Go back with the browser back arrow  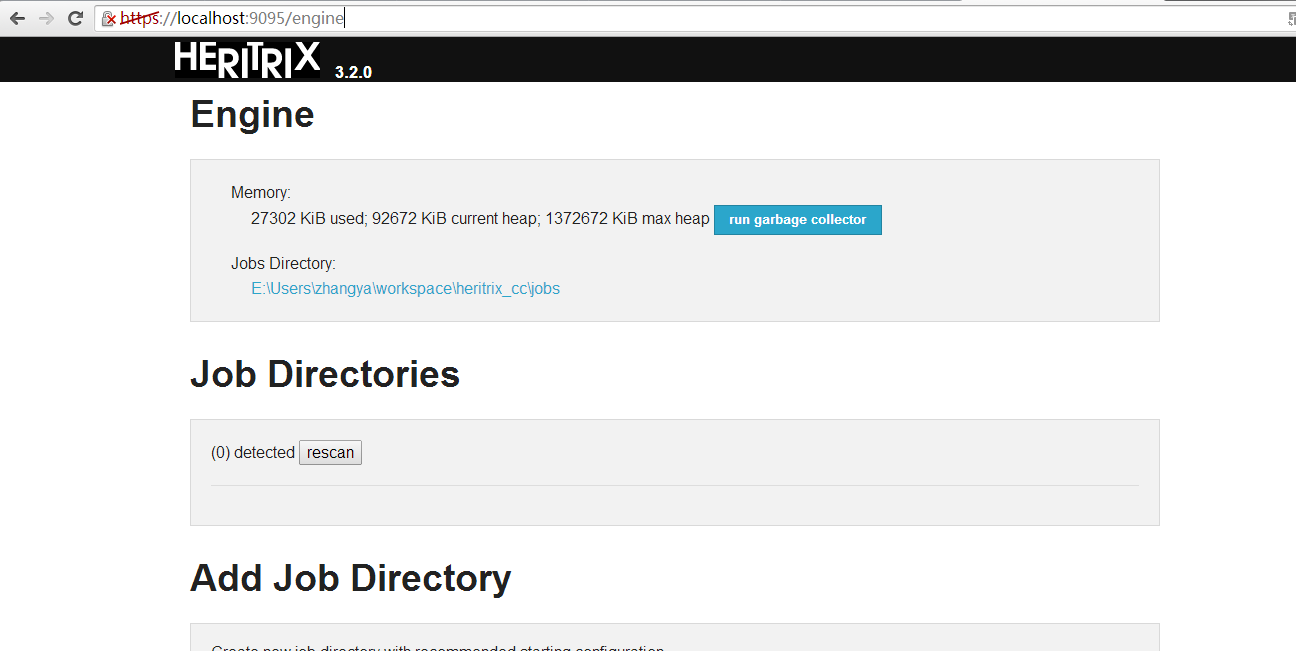[17, 18]
